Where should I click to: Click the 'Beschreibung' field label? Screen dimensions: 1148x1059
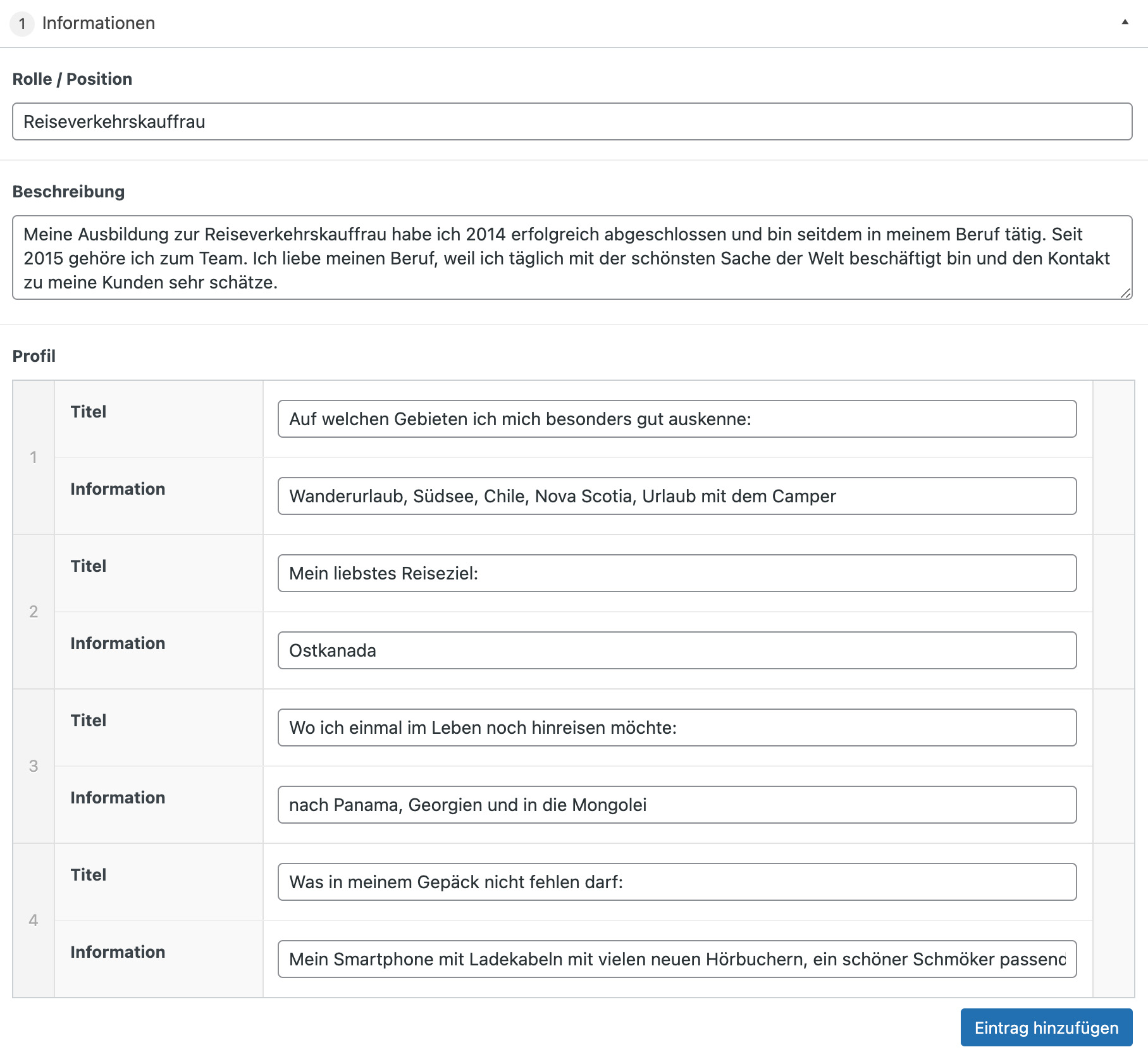point(68,192)
